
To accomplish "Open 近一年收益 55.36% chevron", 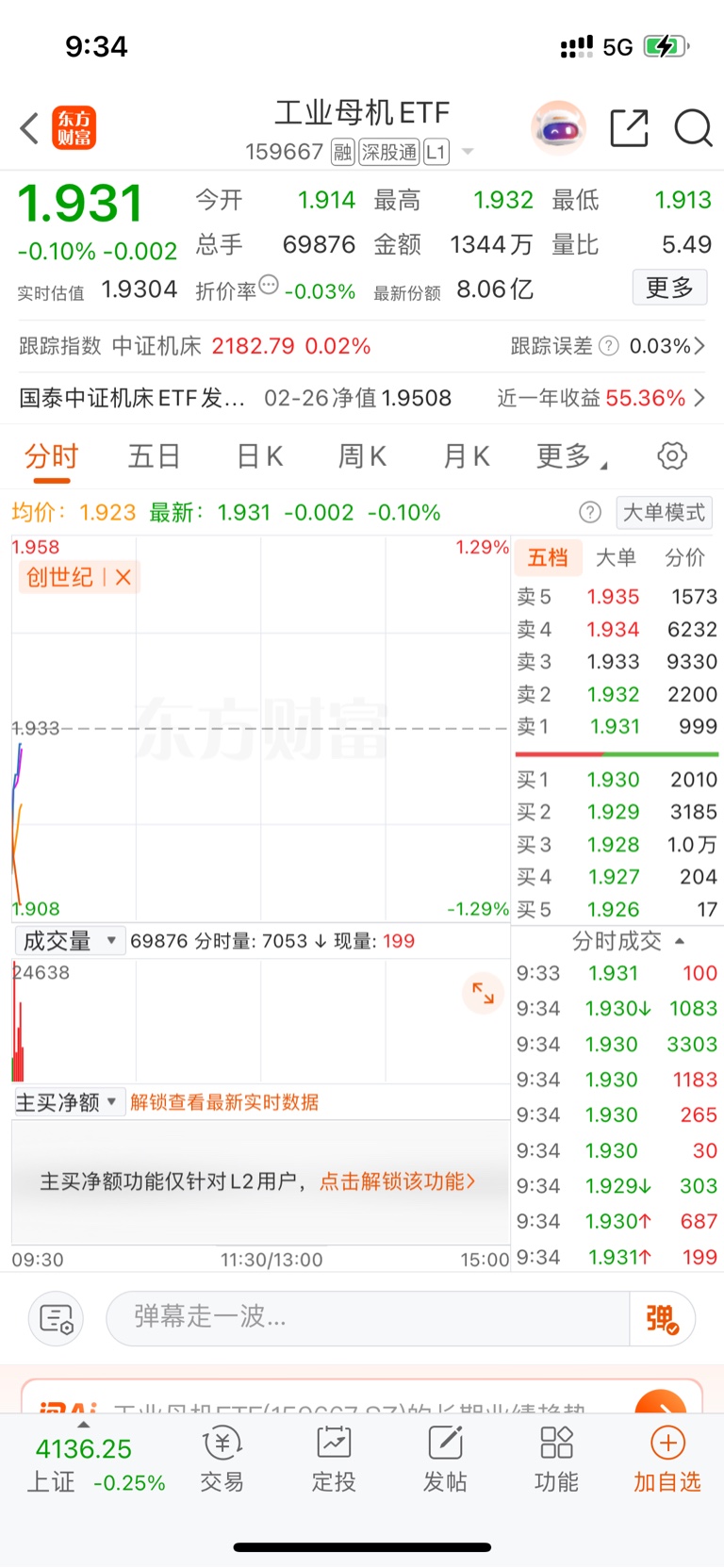I will coord(699,398).
